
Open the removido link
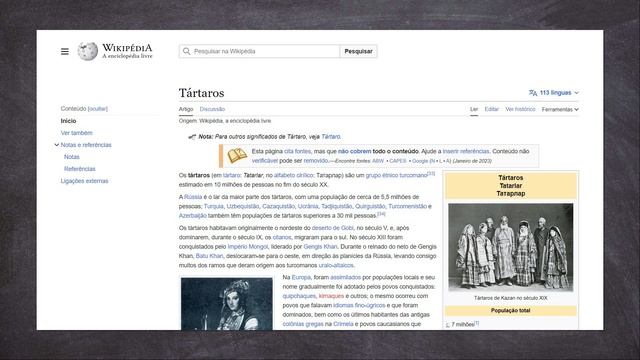[316, 161]
